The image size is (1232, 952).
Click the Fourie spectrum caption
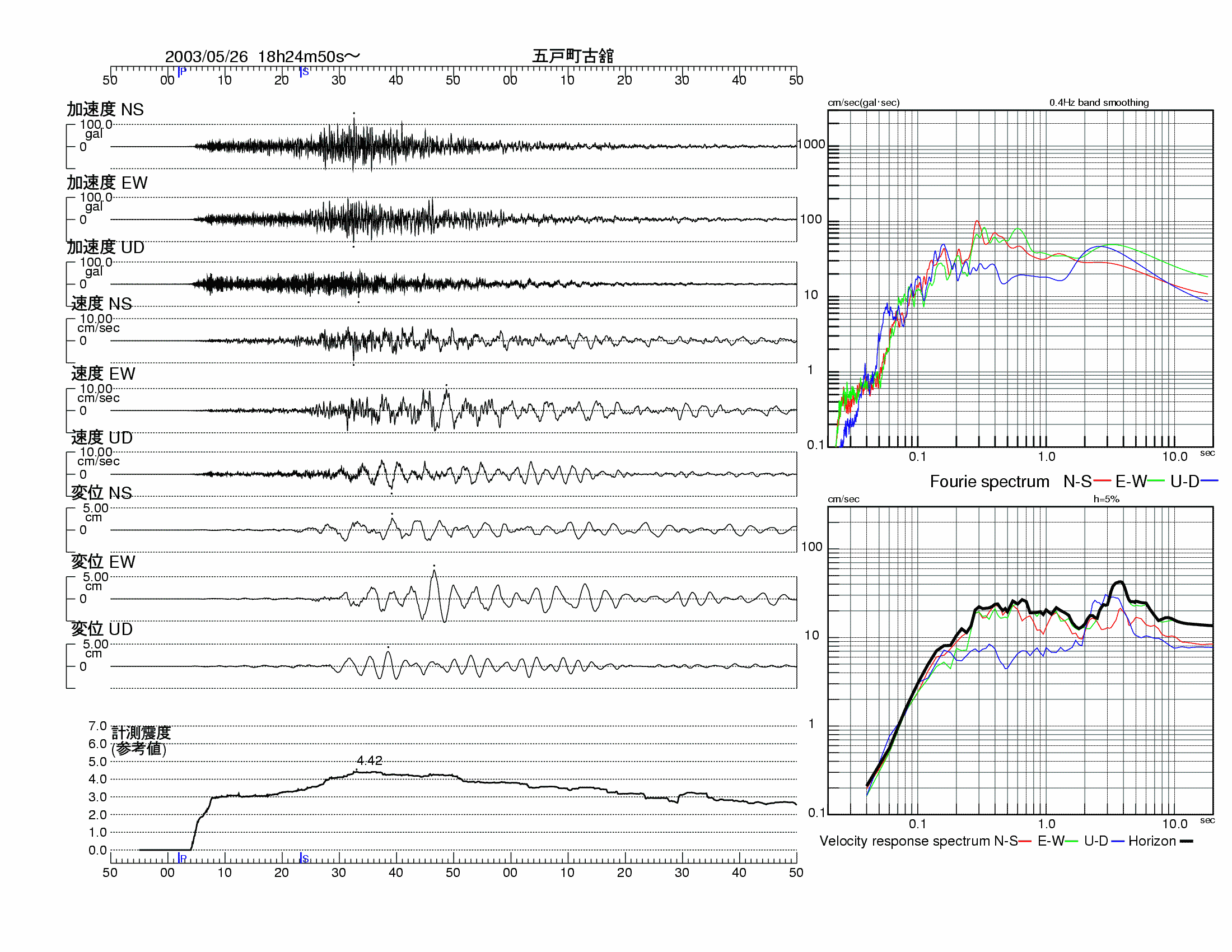pos(989,481)
